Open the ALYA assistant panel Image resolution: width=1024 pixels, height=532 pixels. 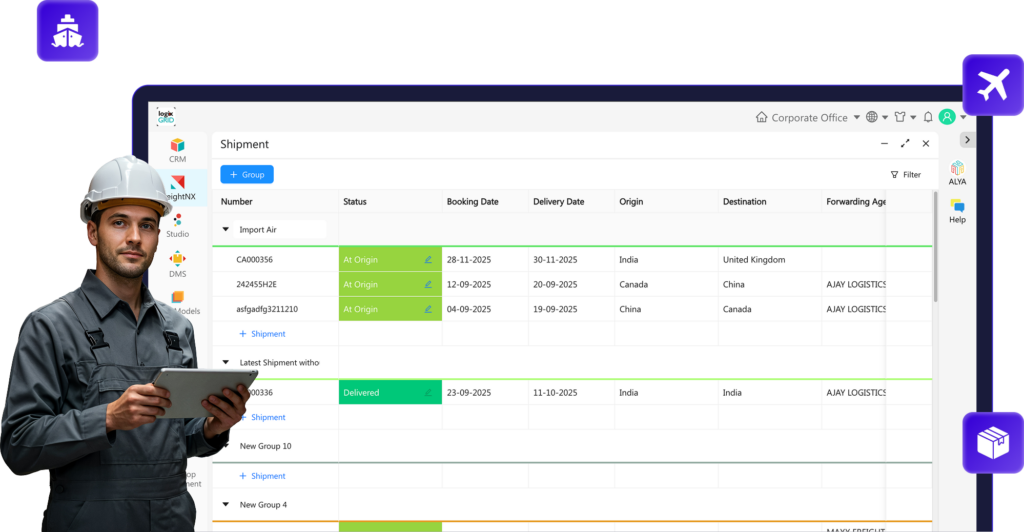(957, 173)
